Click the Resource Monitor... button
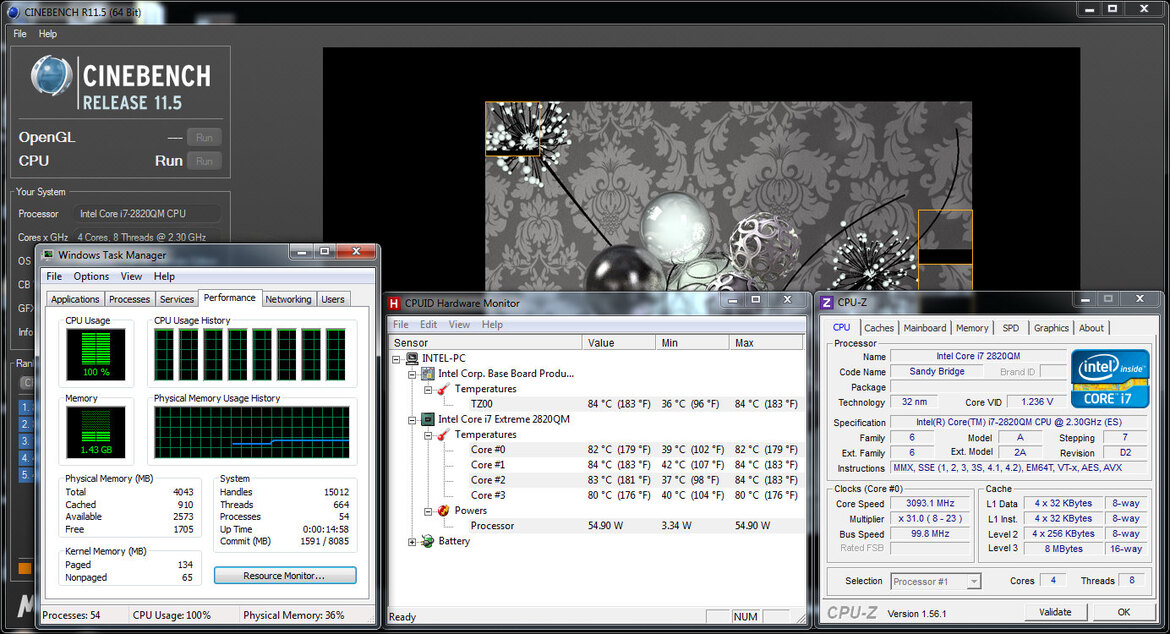Viewport: 1170px width, 634px height. pyautogui.click(x=284, y=576)
